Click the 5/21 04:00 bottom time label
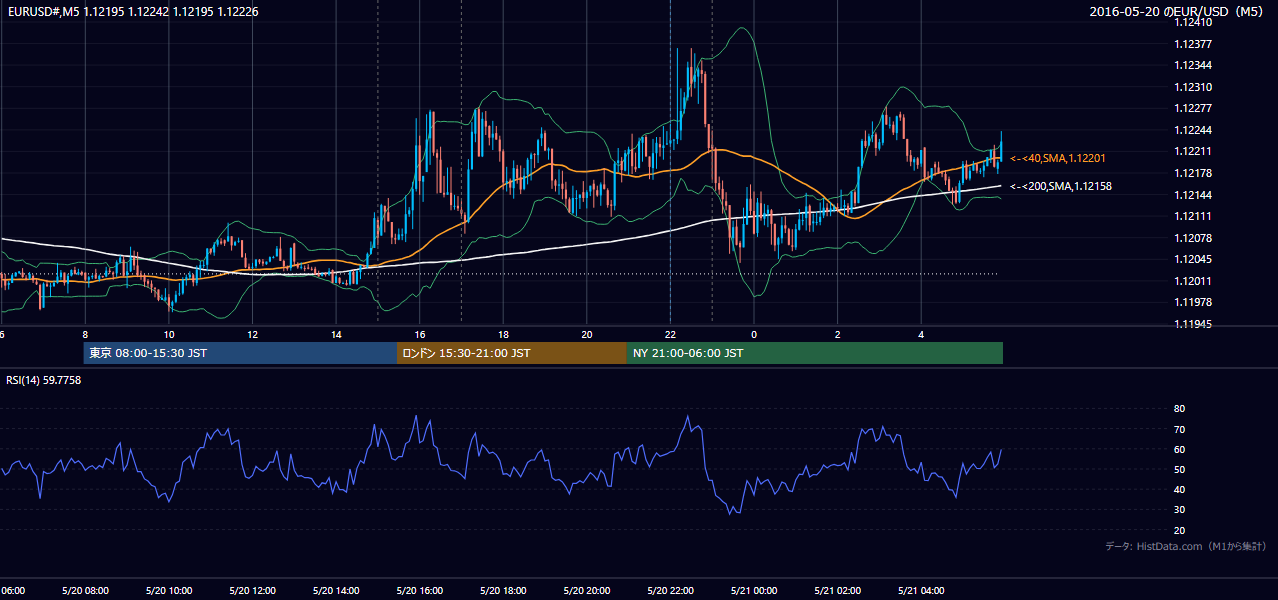 click(921, 591)
